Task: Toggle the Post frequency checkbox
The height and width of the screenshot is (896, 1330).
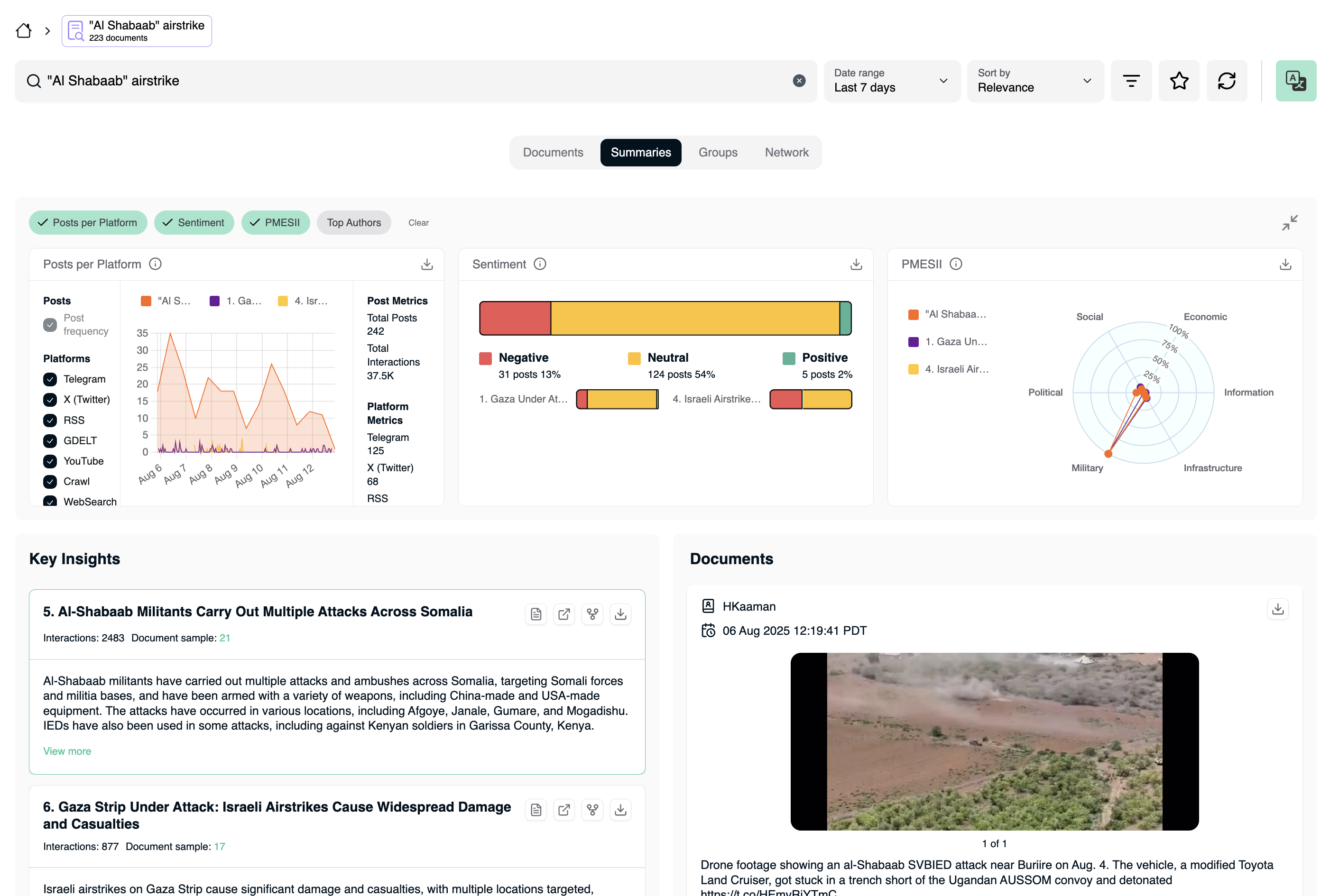Action: (x=50, y=325)
